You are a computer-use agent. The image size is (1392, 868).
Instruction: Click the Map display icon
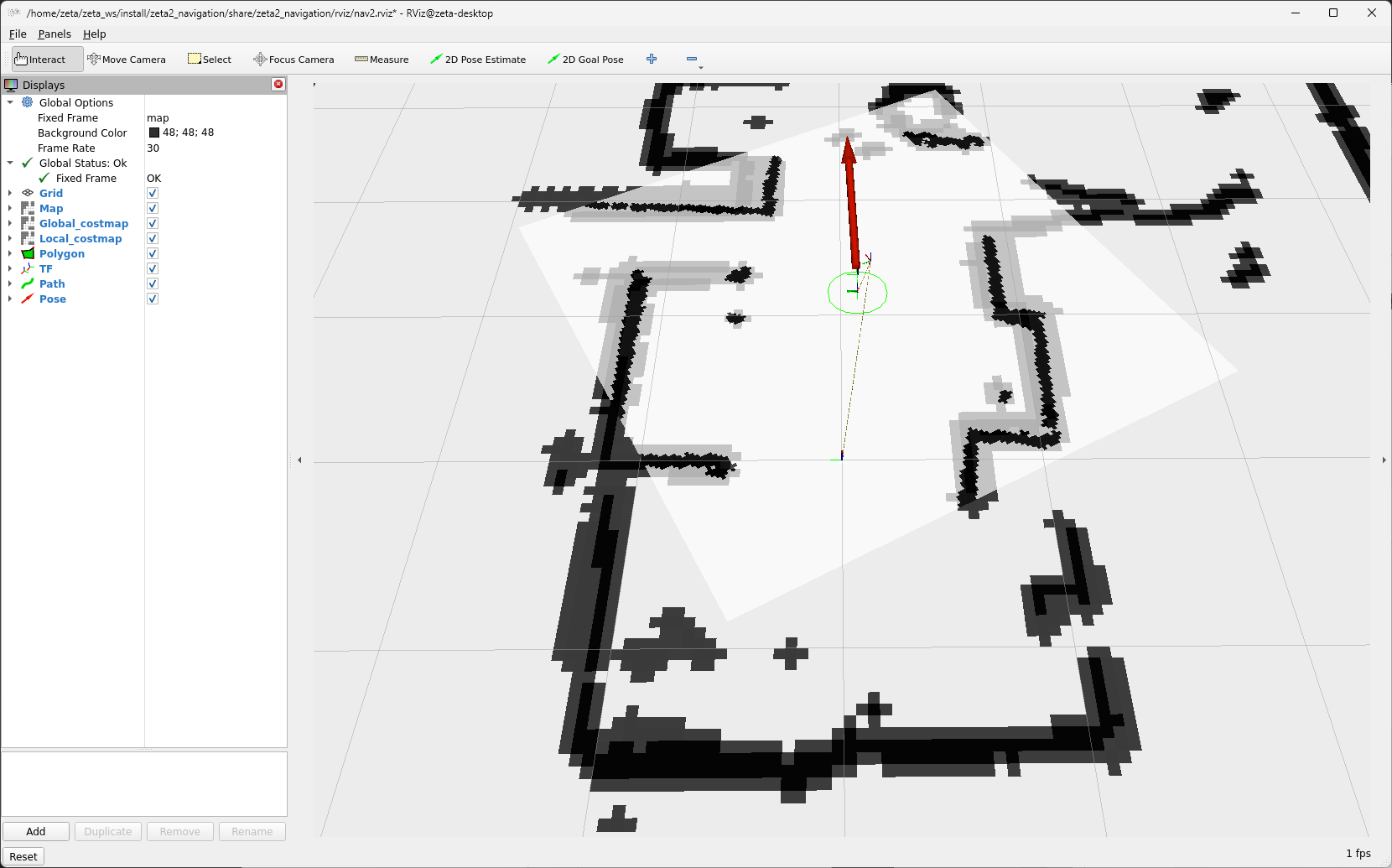(28, 208)
